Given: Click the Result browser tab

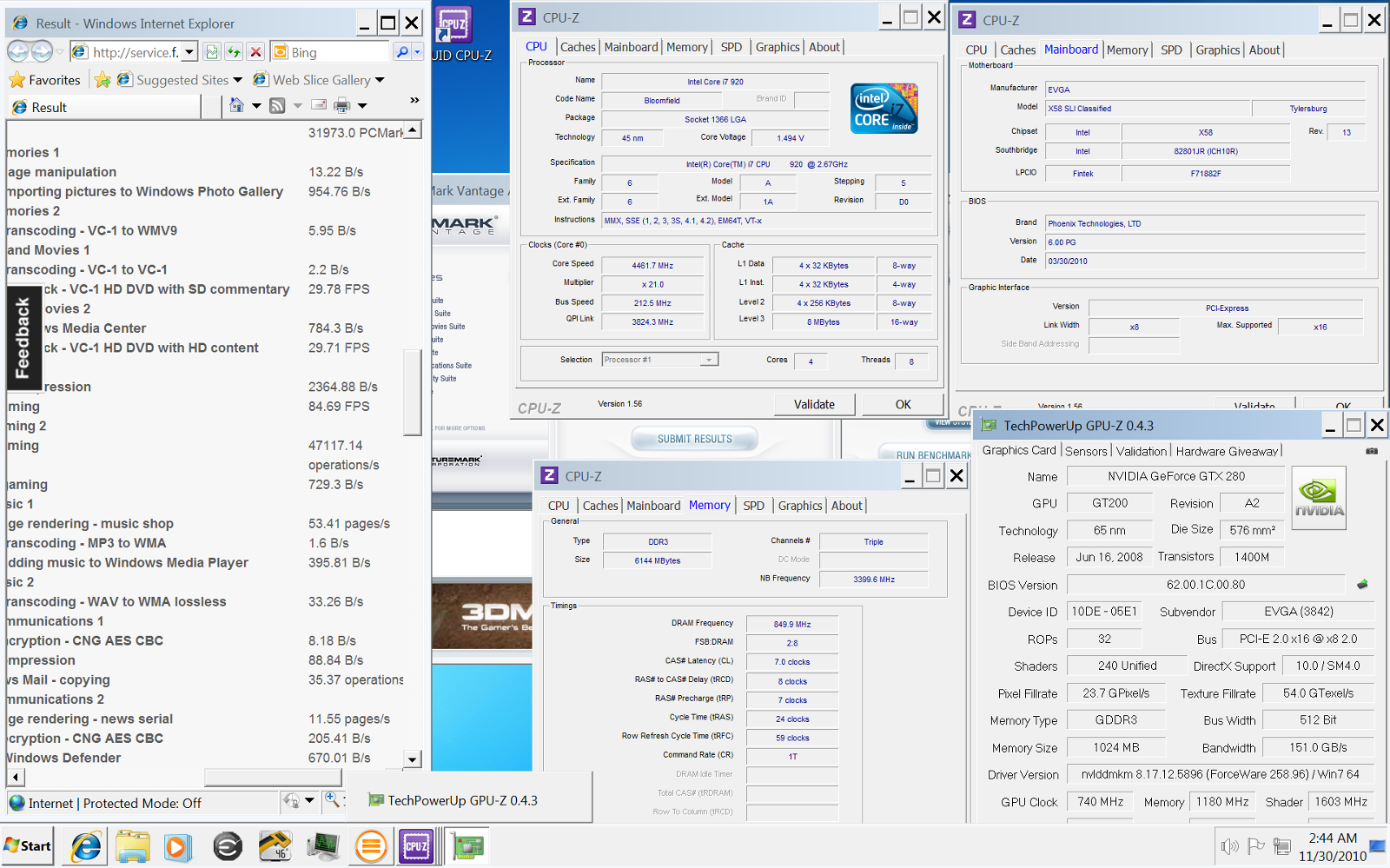Looking at the screenshot, I should pos(104,107).
